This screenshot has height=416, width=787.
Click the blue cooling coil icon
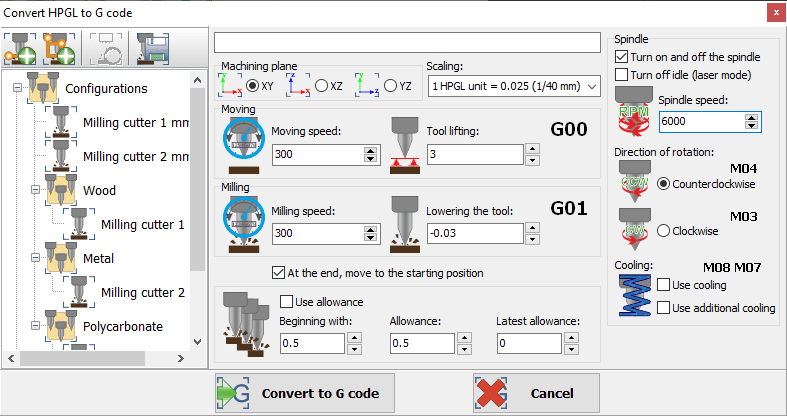pos(635,295)
